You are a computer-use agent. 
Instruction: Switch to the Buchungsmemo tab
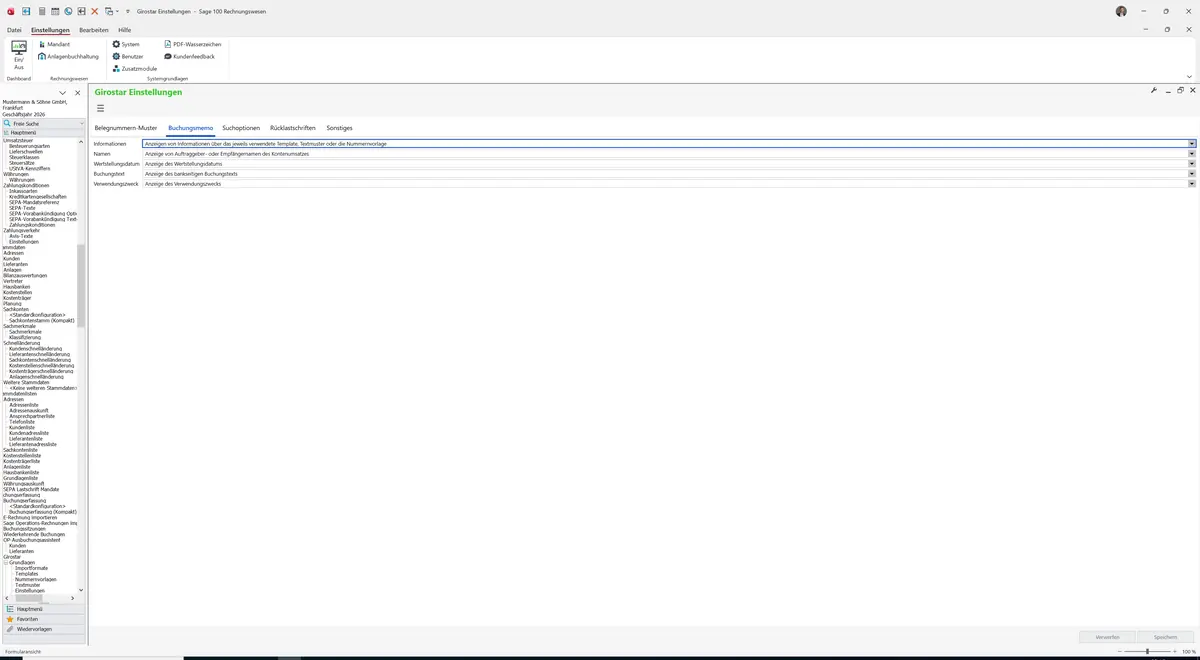coord(190,128)
